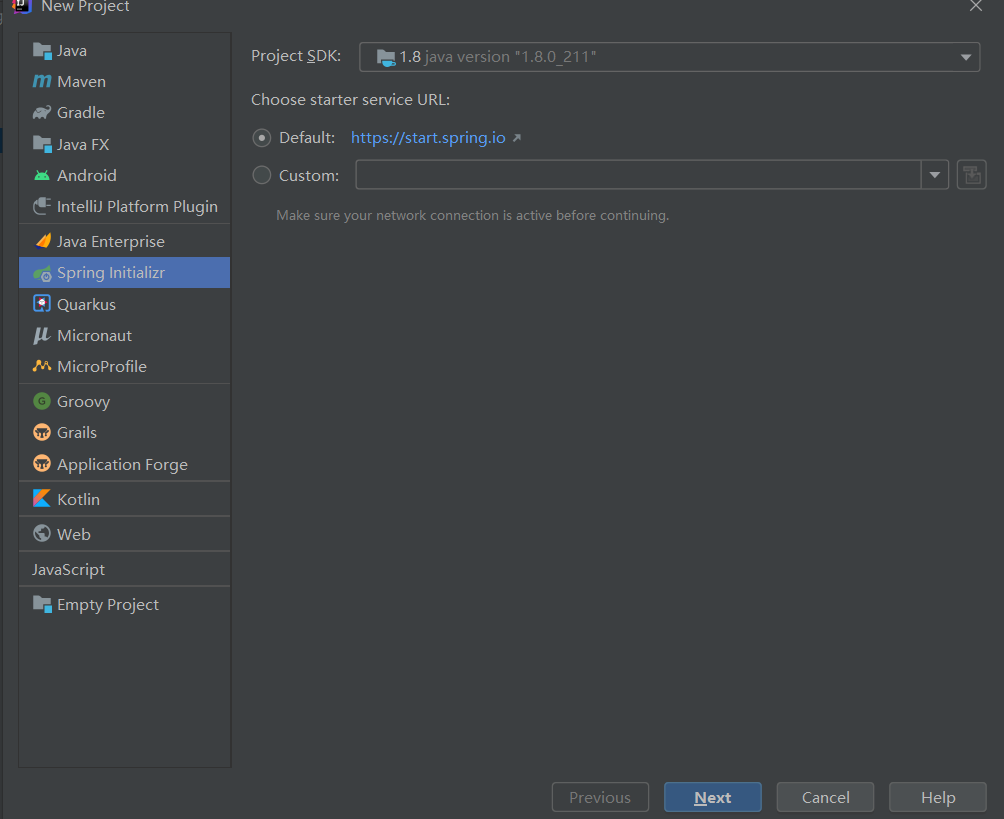The width and height of the screenshot is (1004, 819).
Task: Click the Android robot icon
Action: 41,176
